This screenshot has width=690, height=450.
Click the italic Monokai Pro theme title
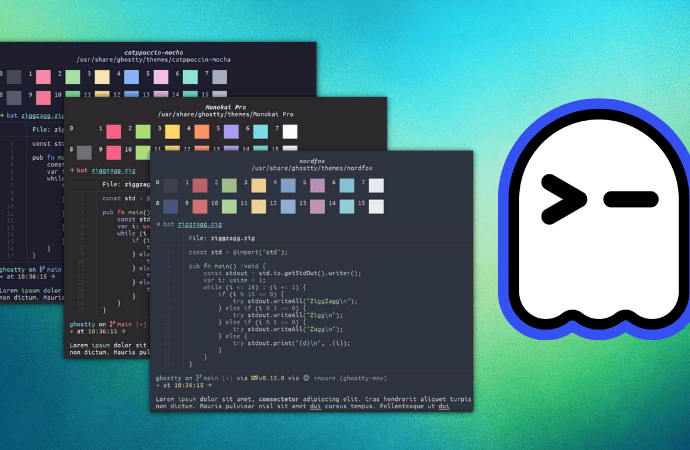click(226, 107)
